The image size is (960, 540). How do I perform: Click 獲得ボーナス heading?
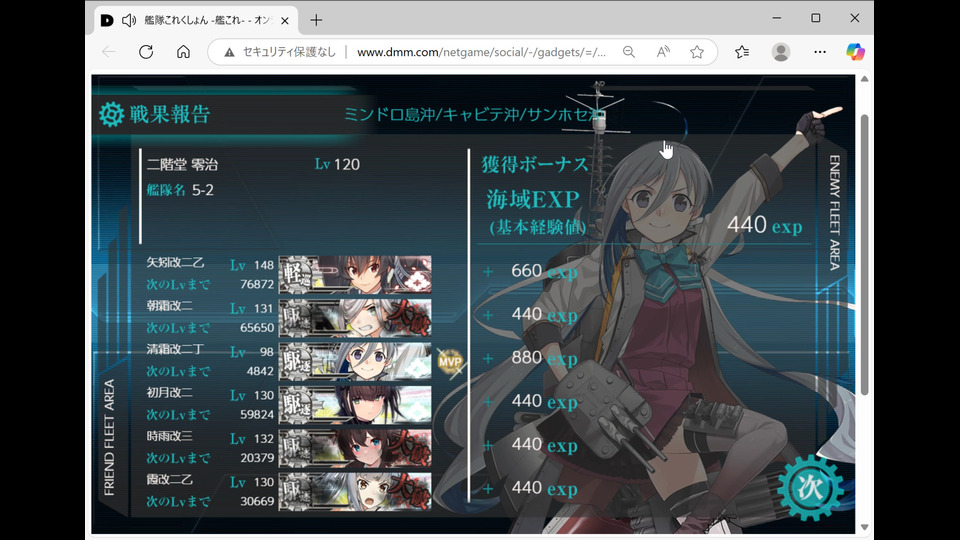[x=534, y=164]
